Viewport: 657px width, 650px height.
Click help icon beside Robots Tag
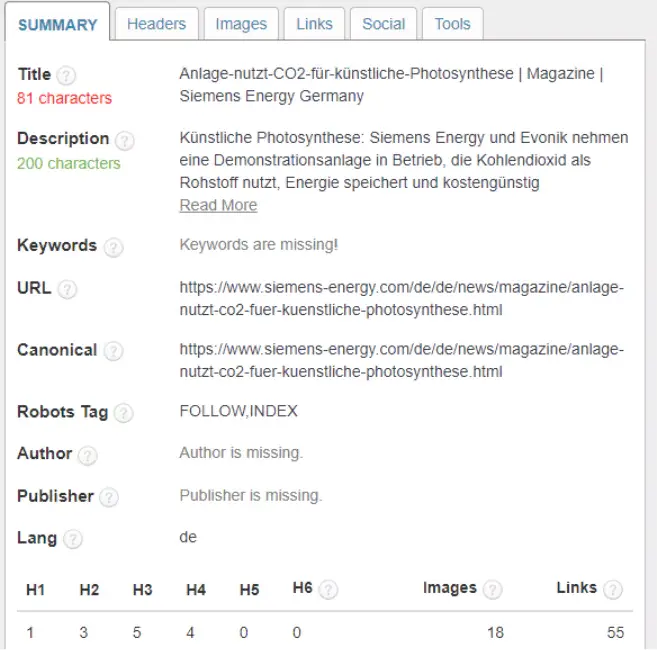[x=123, y=412]
